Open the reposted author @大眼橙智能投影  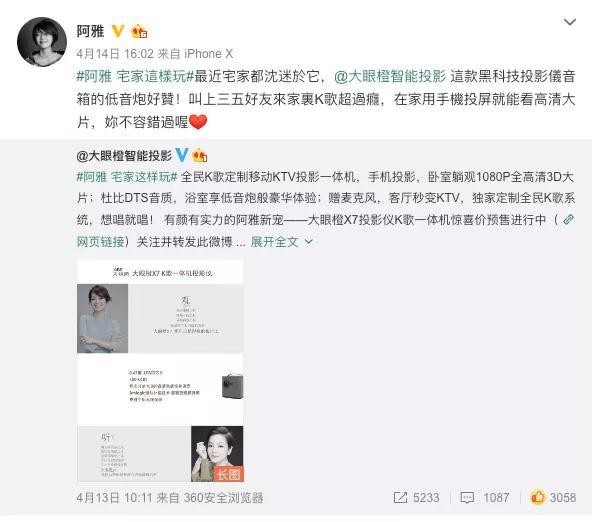(x=124, y=156)
